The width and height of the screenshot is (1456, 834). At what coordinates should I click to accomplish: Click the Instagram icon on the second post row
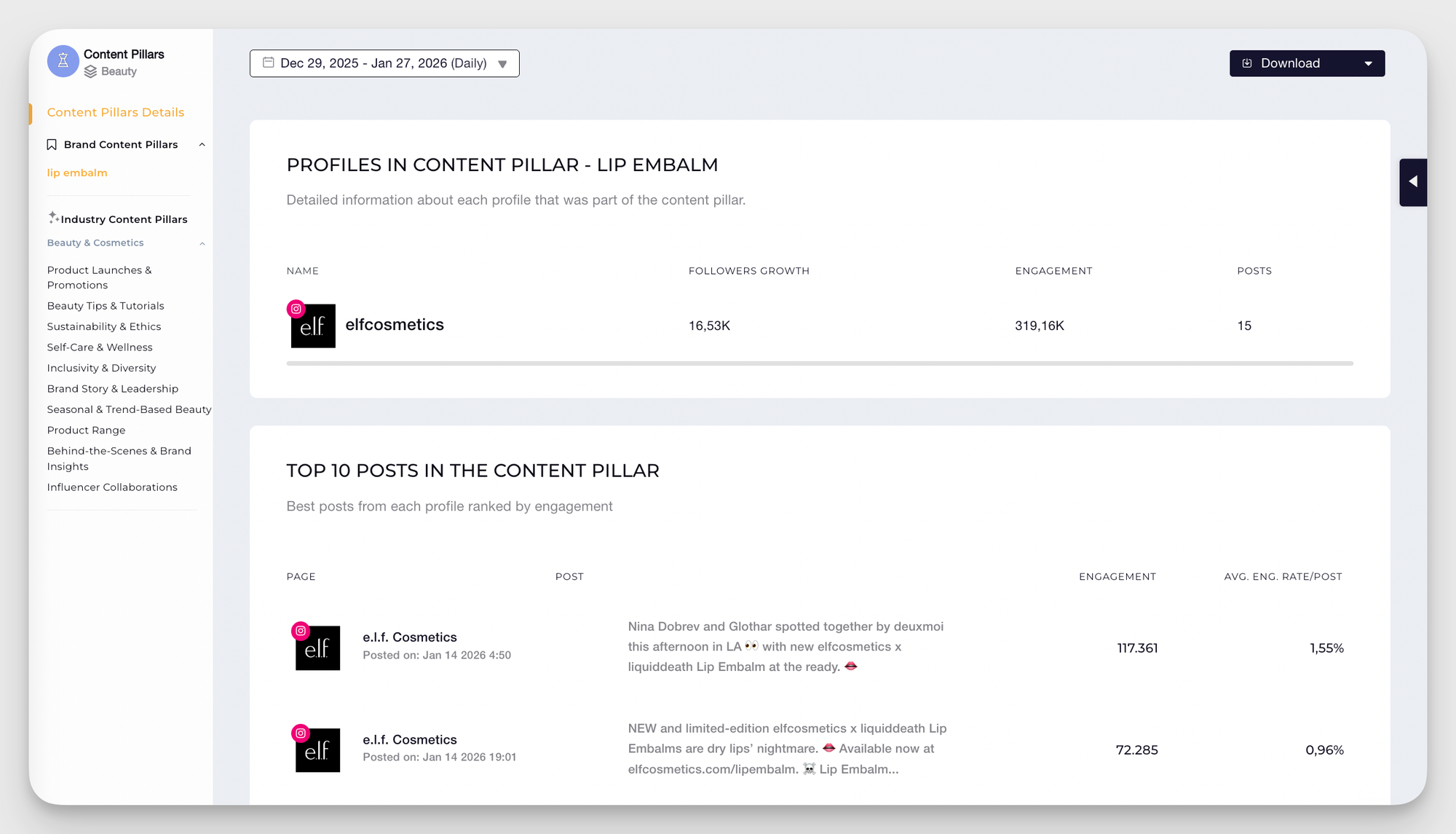pos(302,731)
